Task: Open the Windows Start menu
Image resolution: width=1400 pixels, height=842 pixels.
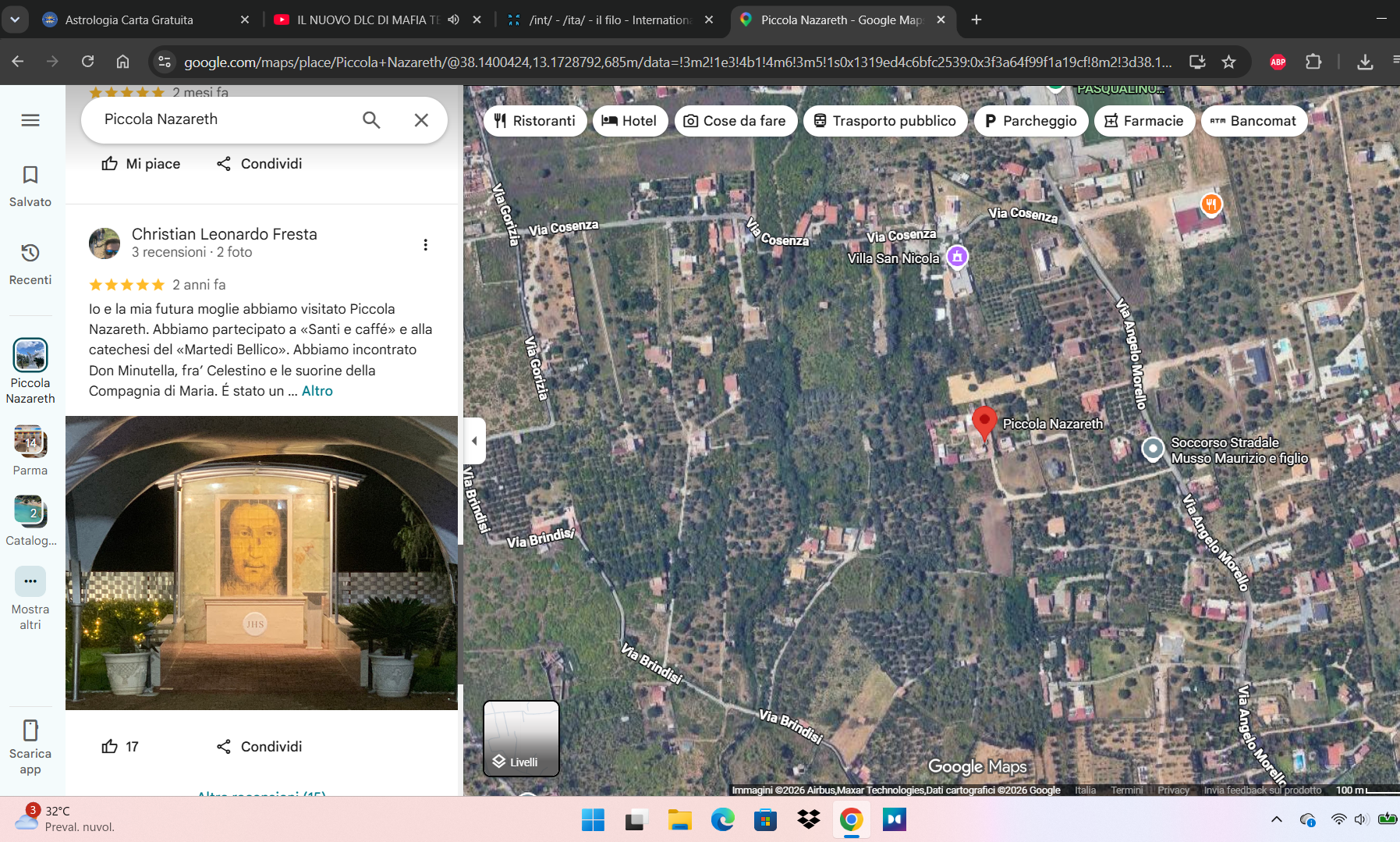Action: click(x=593, y=819)
